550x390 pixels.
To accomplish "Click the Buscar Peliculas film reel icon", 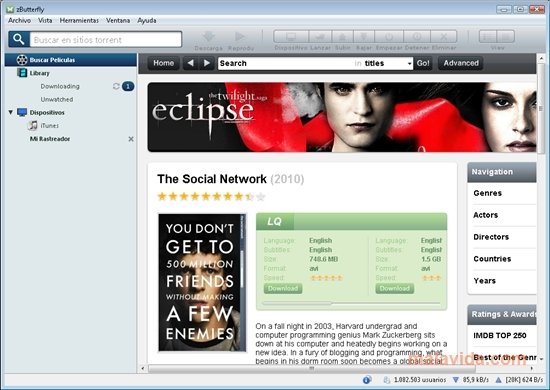I will point(22,60).
